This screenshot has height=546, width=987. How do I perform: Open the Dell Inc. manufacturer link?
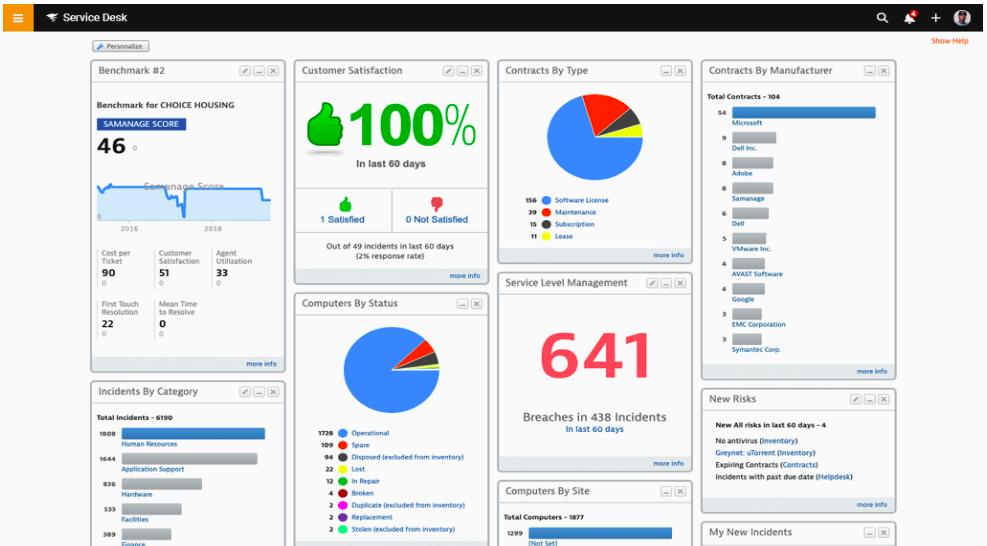click(744, 148)
